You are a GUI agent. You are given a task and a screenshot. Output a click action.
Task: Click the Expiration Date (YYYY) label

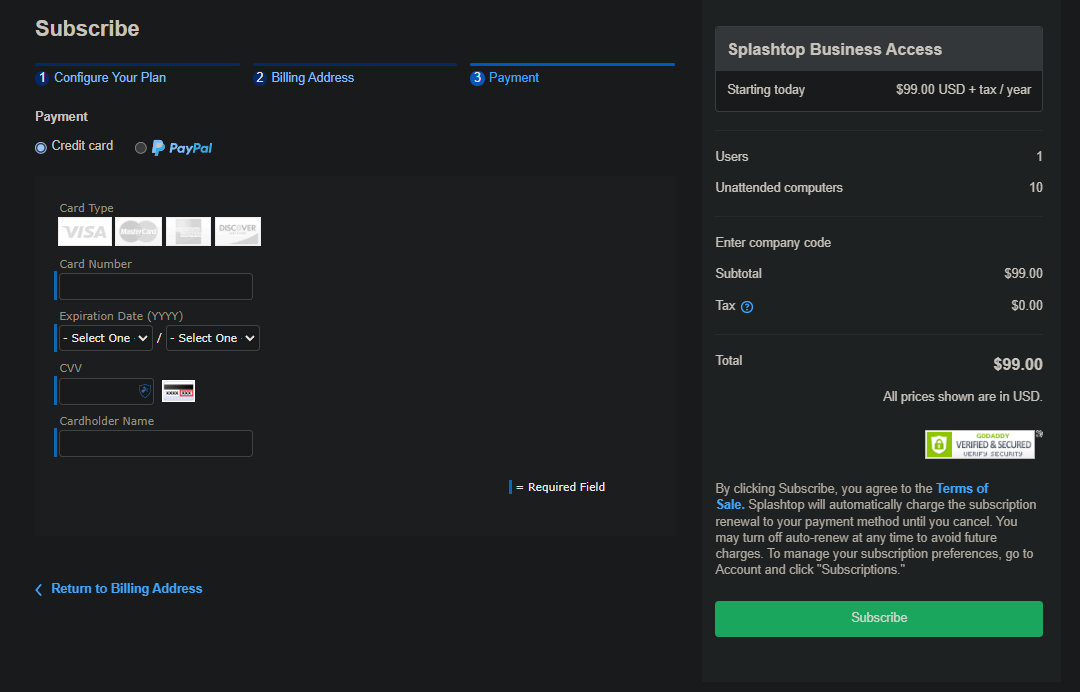(121, 316)
